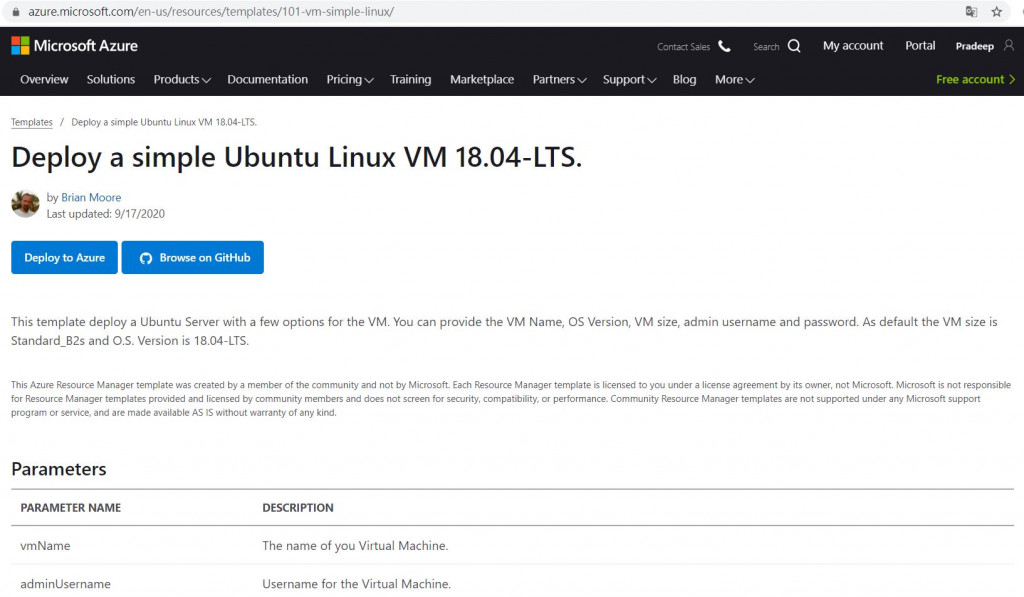Screen dimensions: 1024x597
Task: Expand the More dropdown
Action: tap(734, 80)
